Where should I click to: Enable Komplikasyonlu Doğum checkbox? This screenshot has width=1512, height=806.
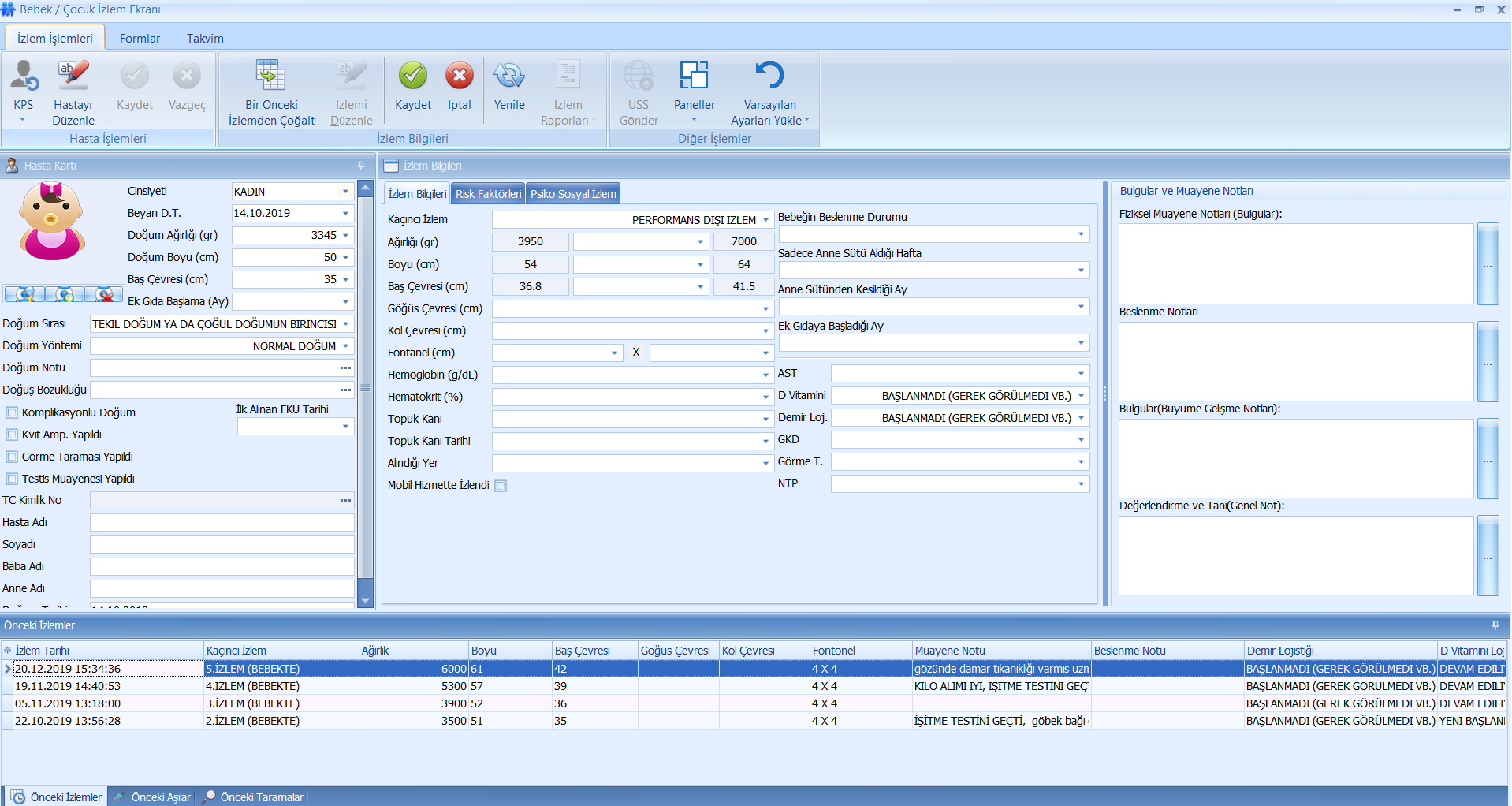[12, 412]
